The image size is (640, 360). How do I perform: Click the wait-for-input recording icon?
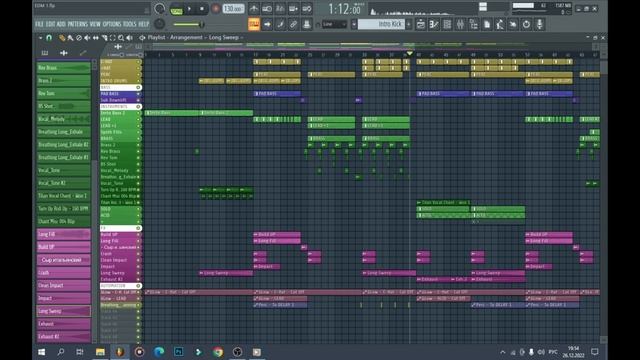point(267,9)
